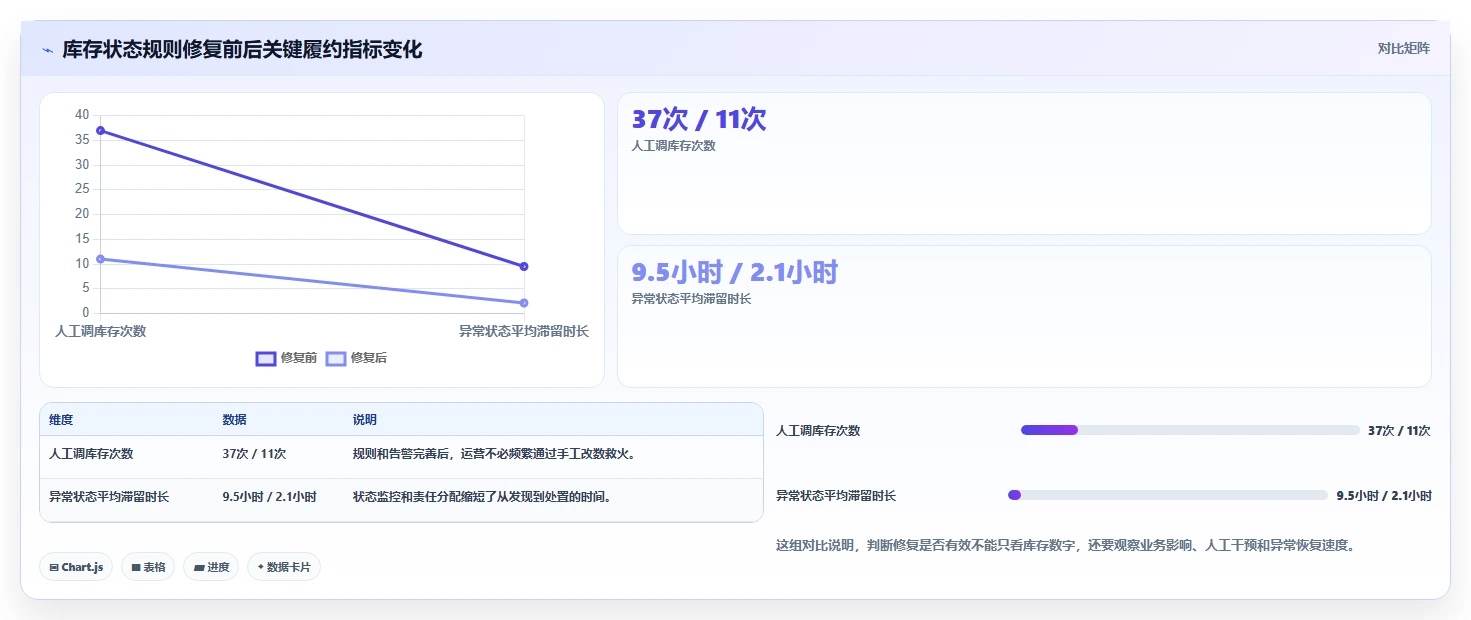The image size is (1471, 620).
Task: Click the 数据 table column header
Action: pyautogui.click(x=234, y=420)
